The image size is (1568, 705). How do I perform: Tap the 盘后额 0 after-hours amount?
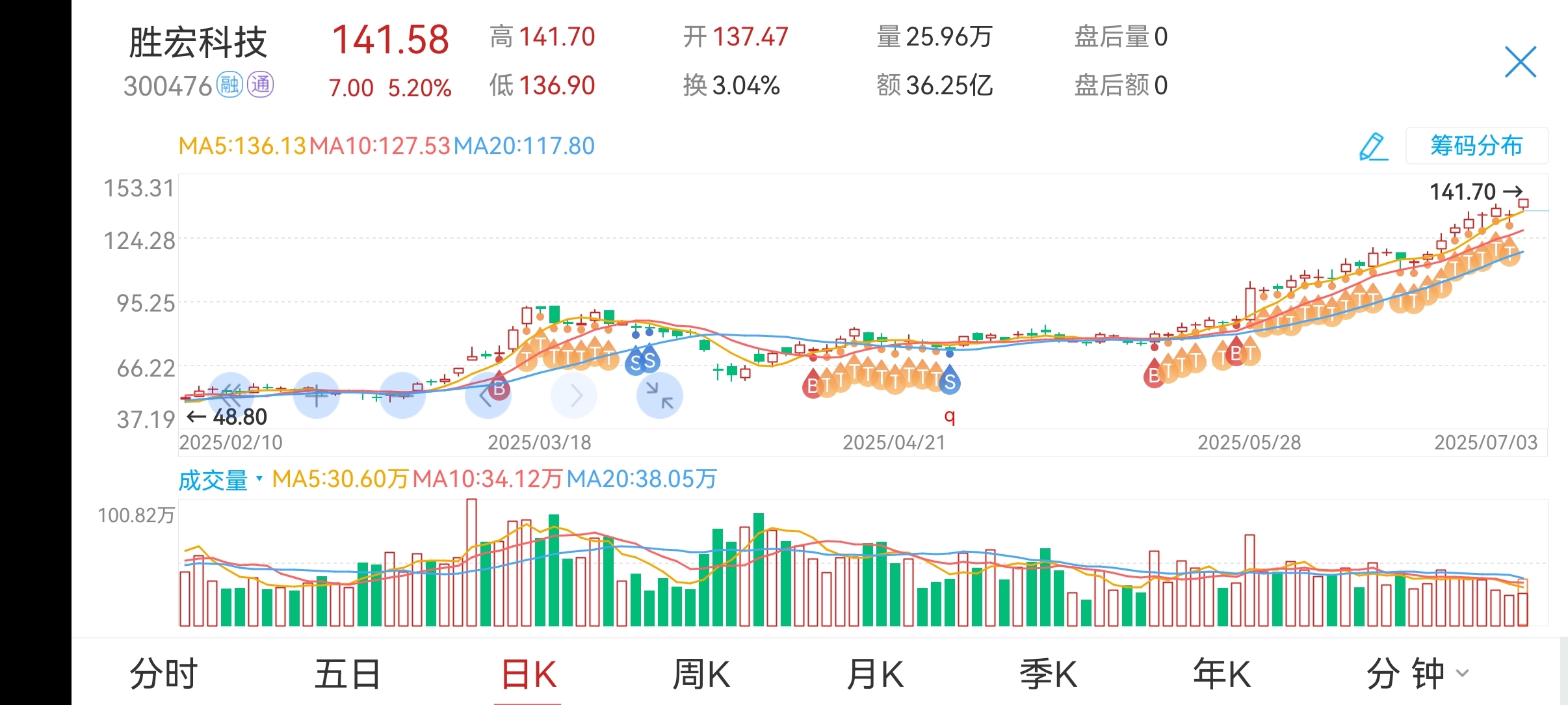click(x=1121, y=85)
